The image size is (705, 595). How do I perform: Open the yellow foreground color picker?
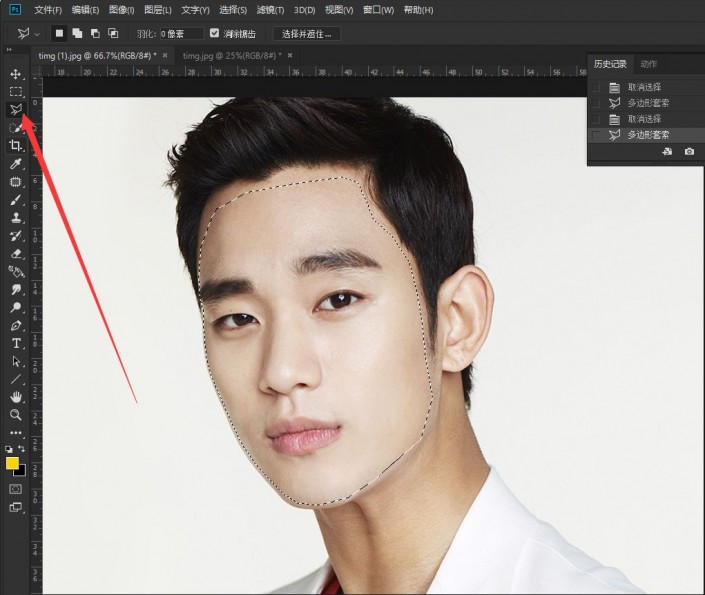(x=12, y=463)
